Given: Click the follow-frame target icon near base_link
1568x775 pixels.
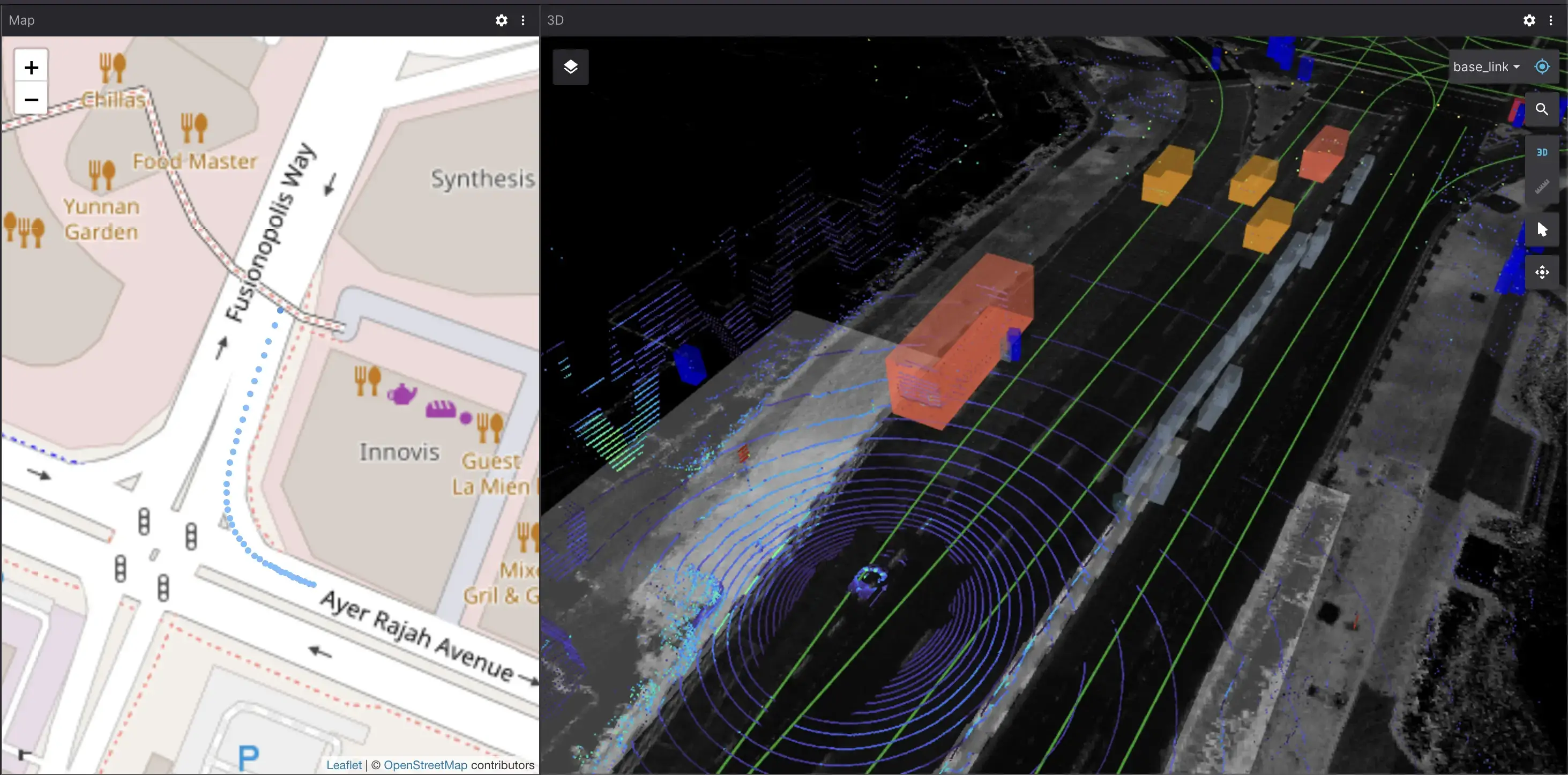Looking at the screenshot, I should 1542,66.
